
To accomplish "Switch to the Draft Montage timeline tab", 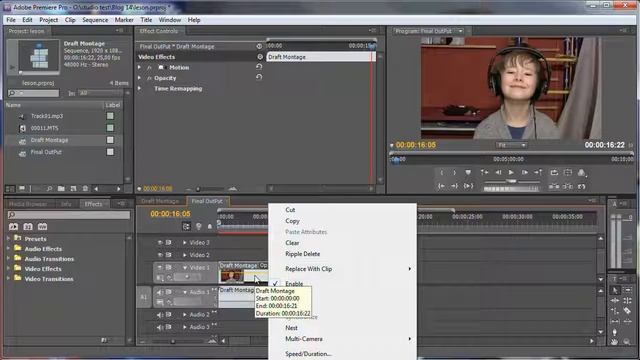I will pos(160,201).
